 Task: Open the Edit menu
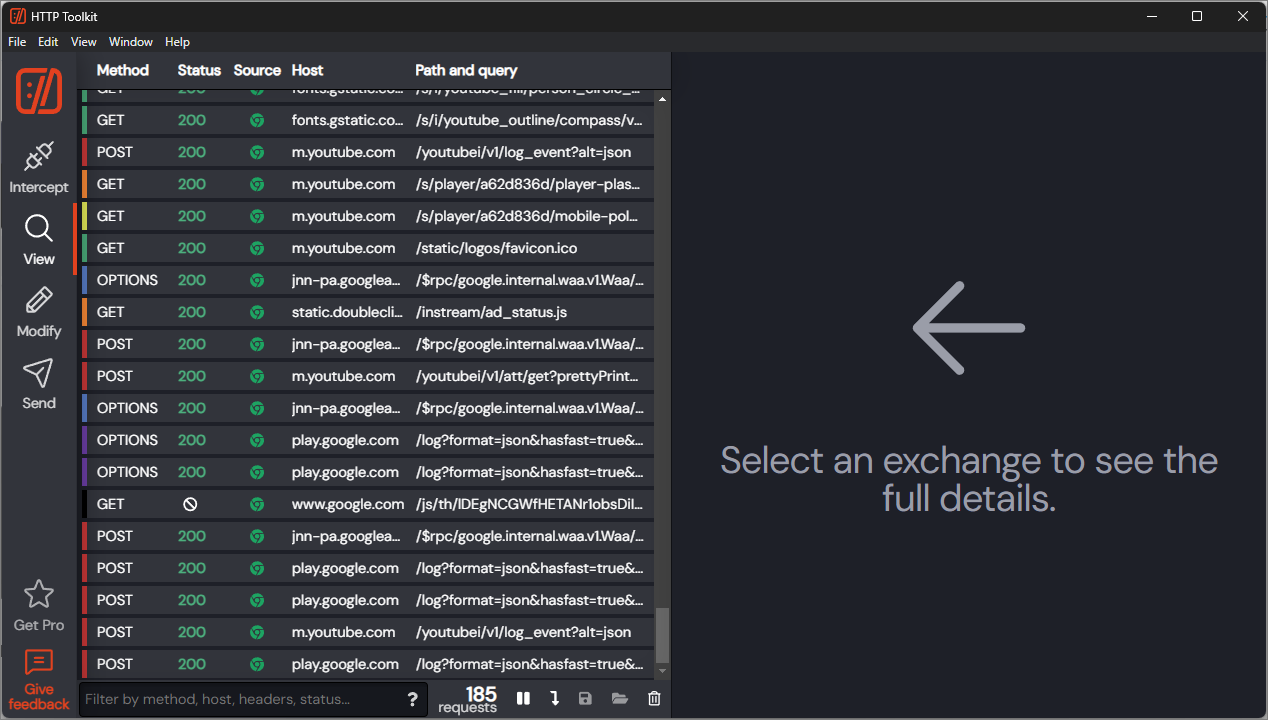(48, 42)
